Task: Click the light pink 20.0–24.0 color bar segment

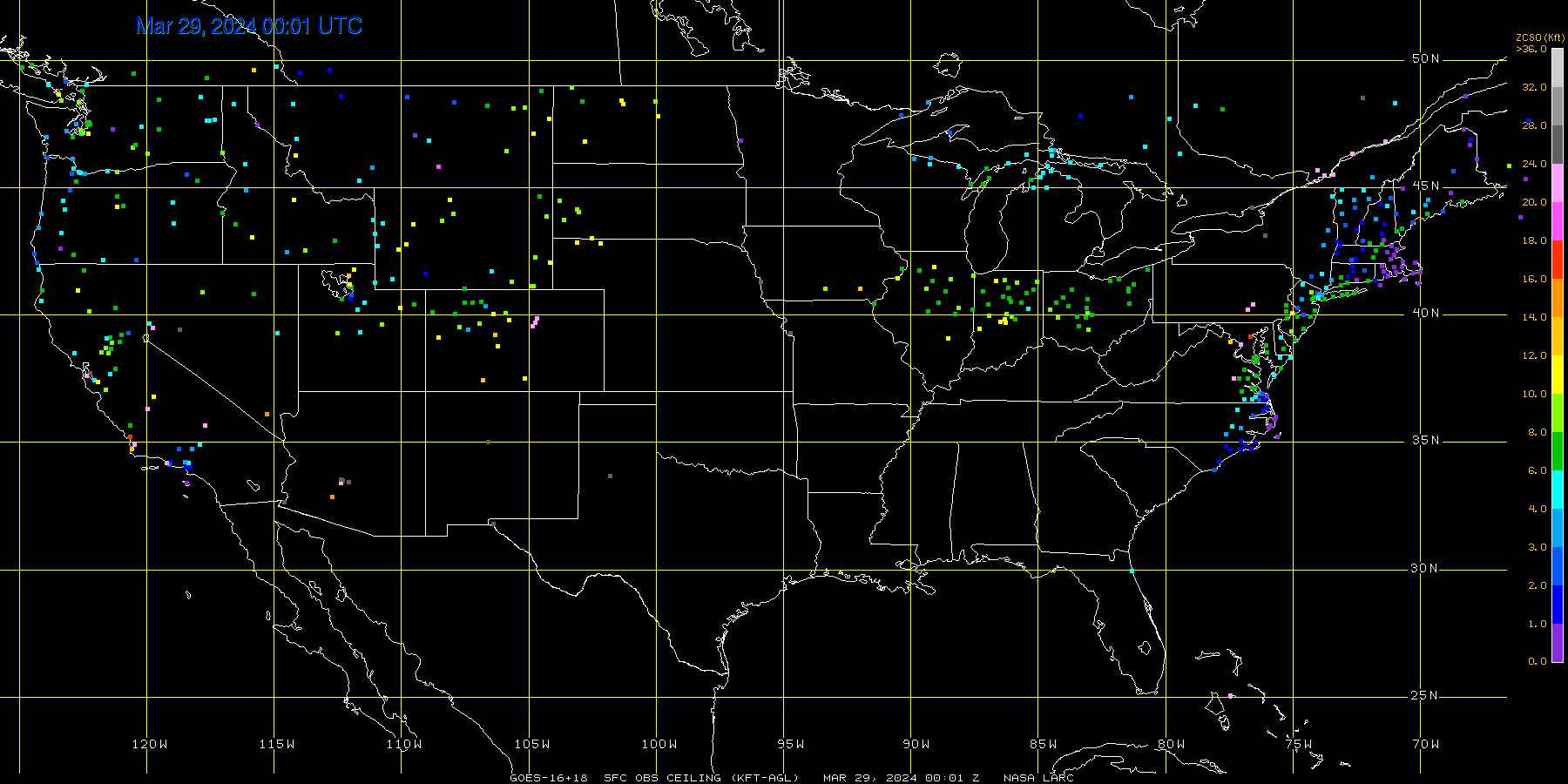Action: [1558, 183]
